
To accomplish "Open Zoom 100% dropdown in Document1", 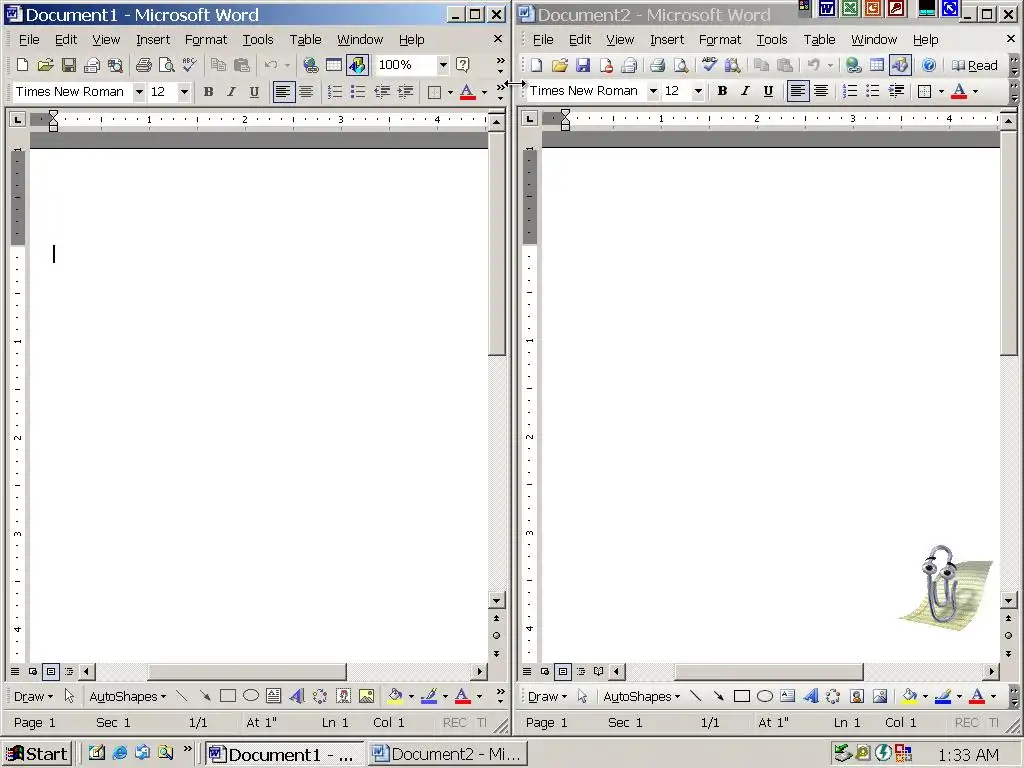I will (x=443, y=65).
